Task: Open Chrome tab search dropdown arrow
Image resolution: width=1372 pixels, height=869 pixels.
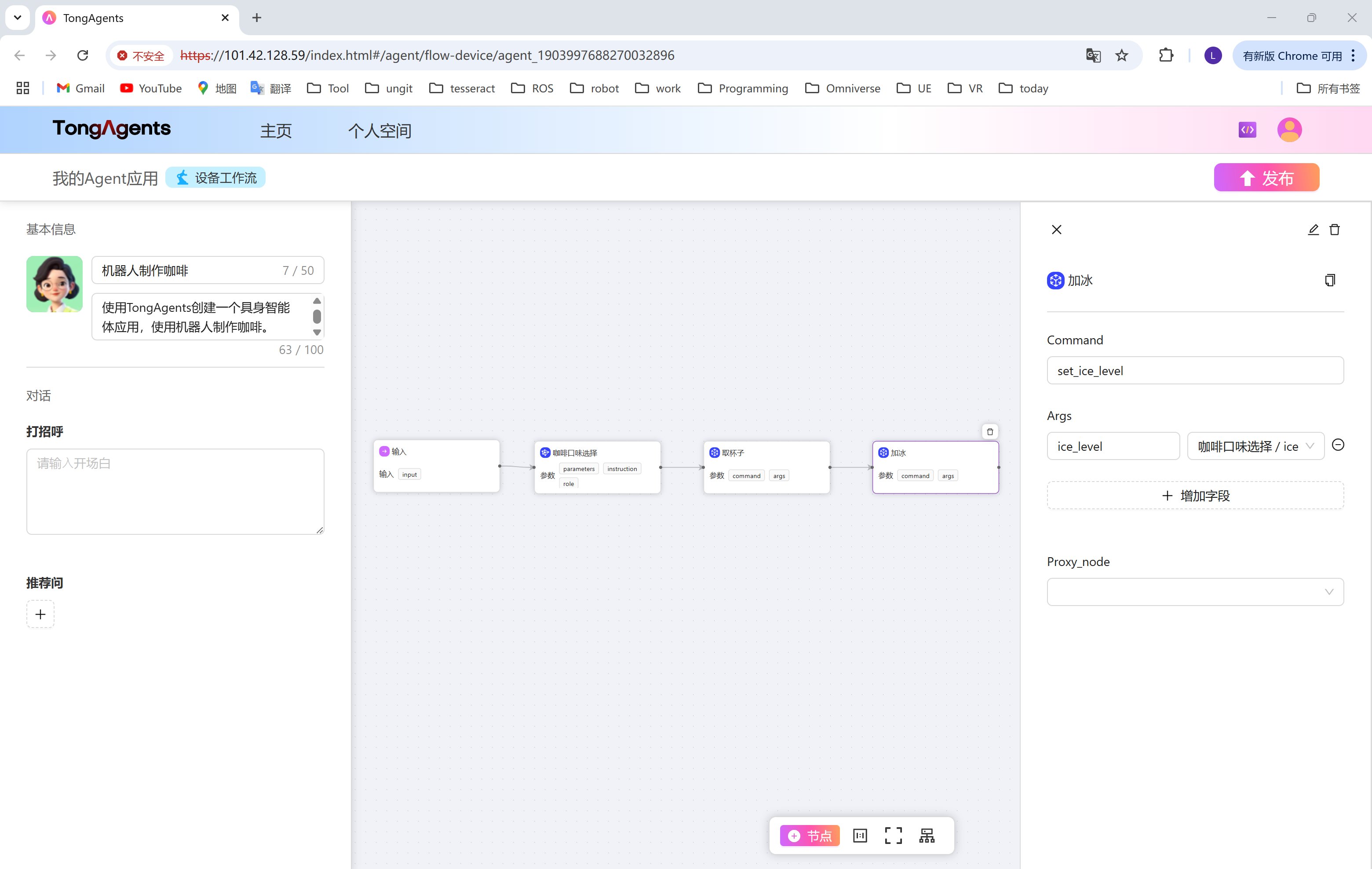Action: [x=18, y=18]
